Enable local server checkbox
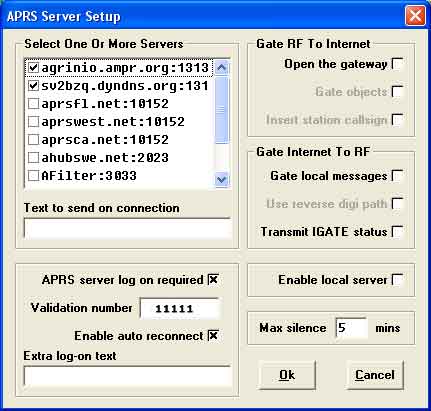This screenshot has height=411, width=431. [397, 280]
